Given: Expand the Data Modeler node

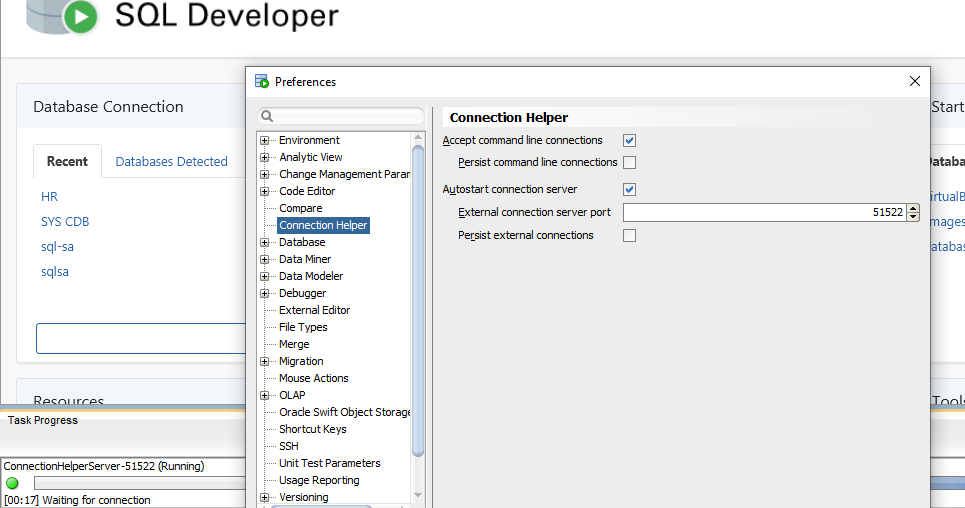Looking at the screenshot, I should tap(265, 276).
